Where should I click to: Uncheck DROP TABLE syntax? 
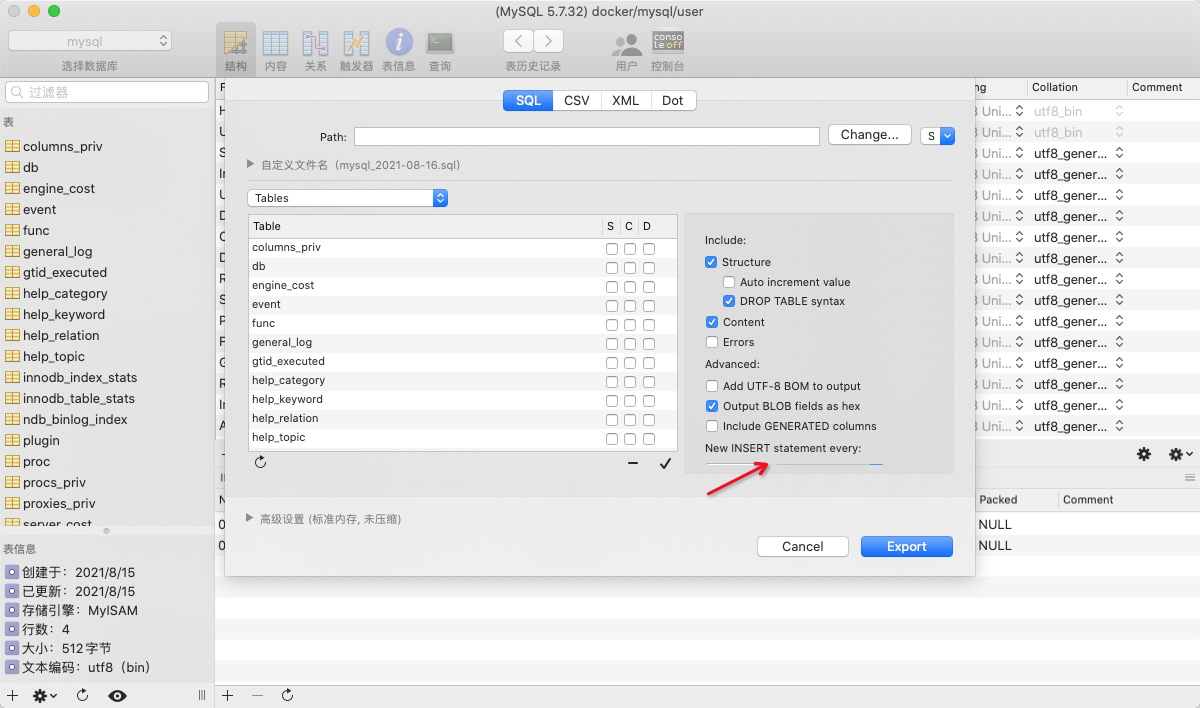(729, 301)
